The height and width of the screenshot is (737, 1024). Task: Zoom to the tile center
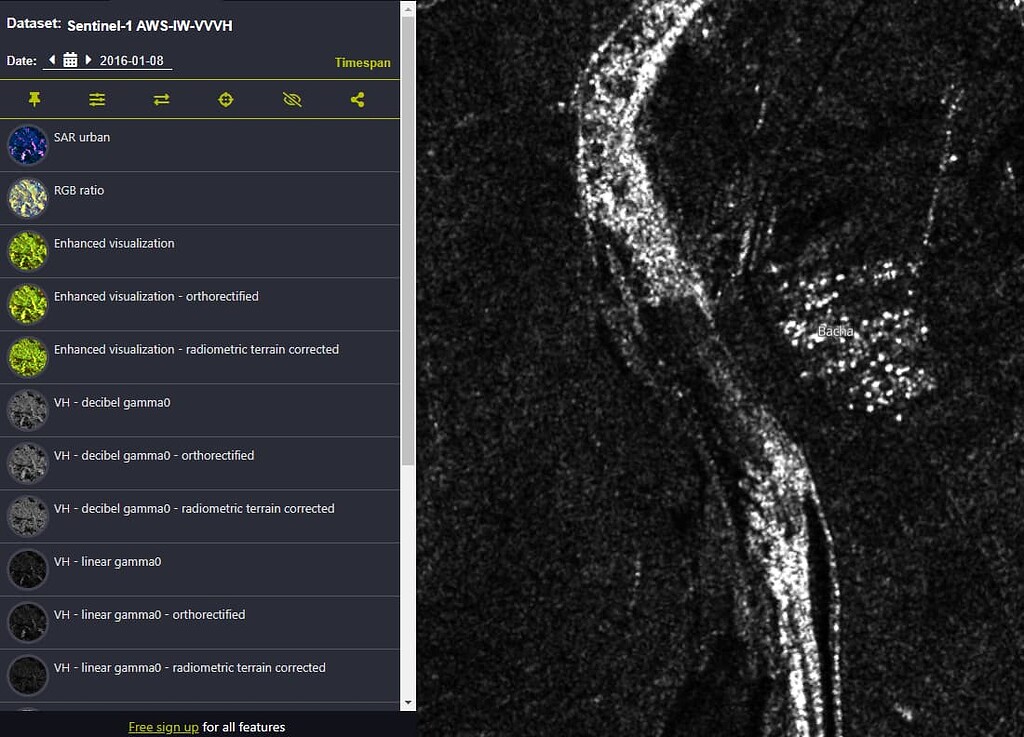pyautogui.click(x=225, y=99)
